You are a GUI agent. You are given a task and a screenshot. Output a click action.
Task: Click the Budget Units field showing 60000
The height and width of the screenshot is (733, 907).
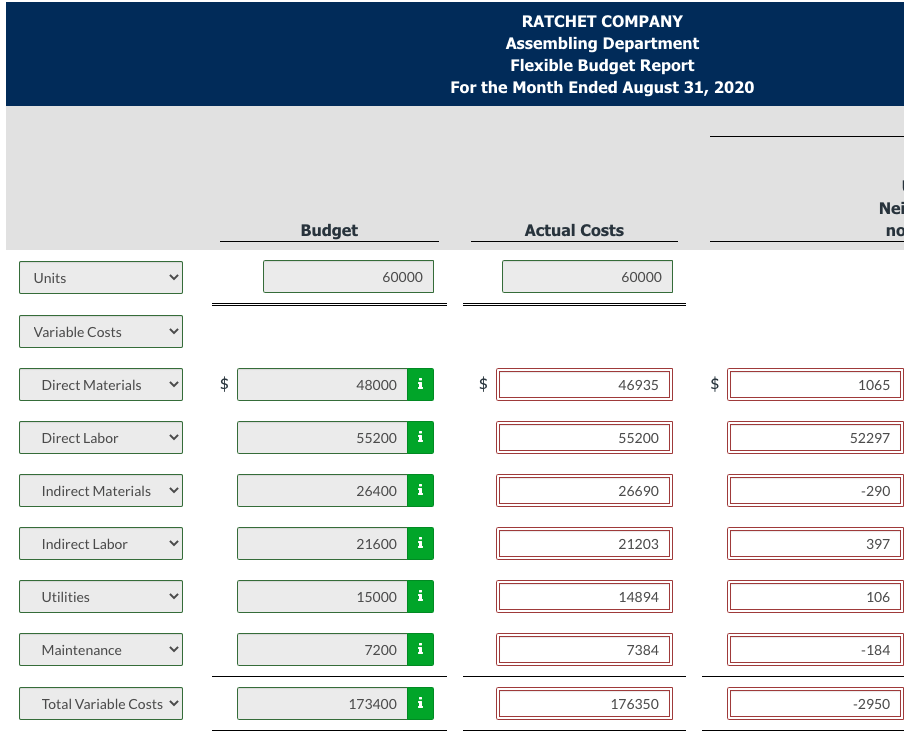coord(348,277)
